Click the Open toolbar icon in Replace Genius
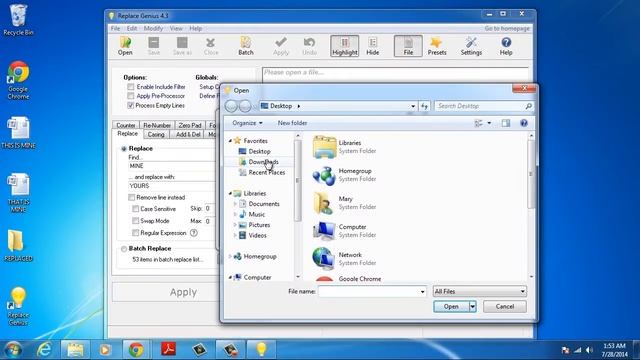Image resolution: width=640 pixels, height=360 pixels. pos(125,46)
